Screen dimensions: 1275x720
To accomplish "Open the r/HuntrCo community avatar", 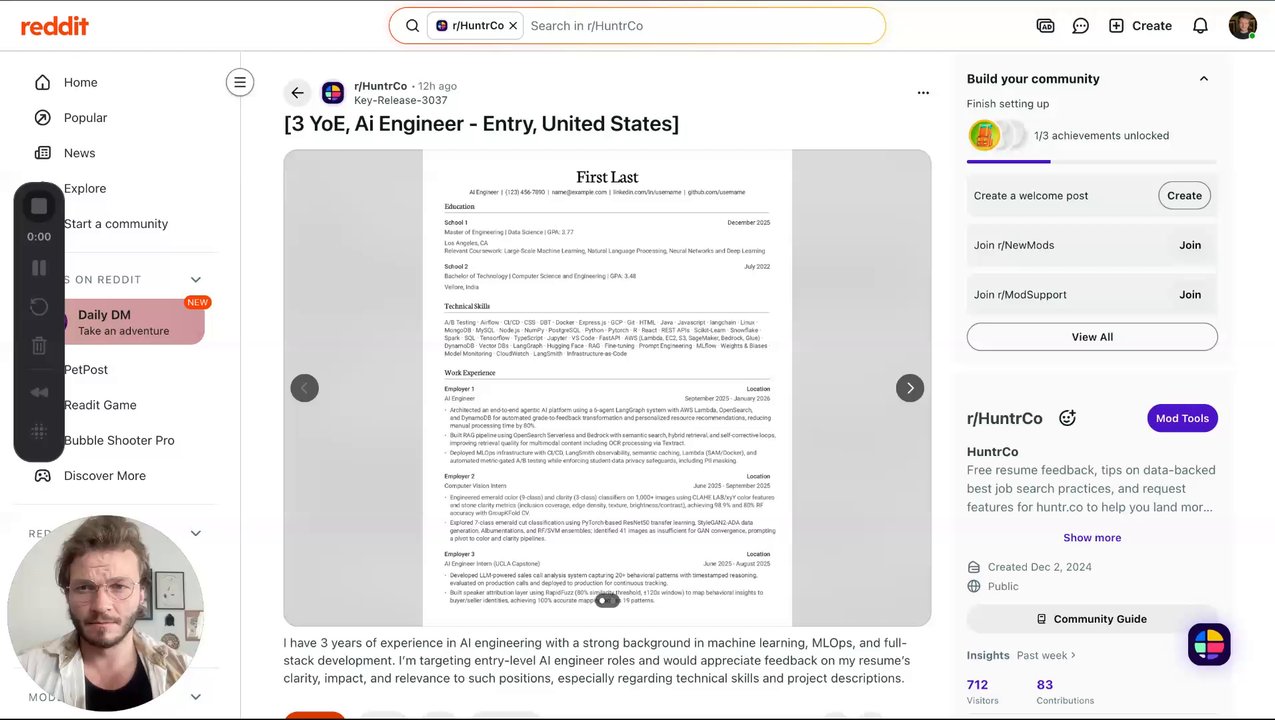I will tap(333, 93).
